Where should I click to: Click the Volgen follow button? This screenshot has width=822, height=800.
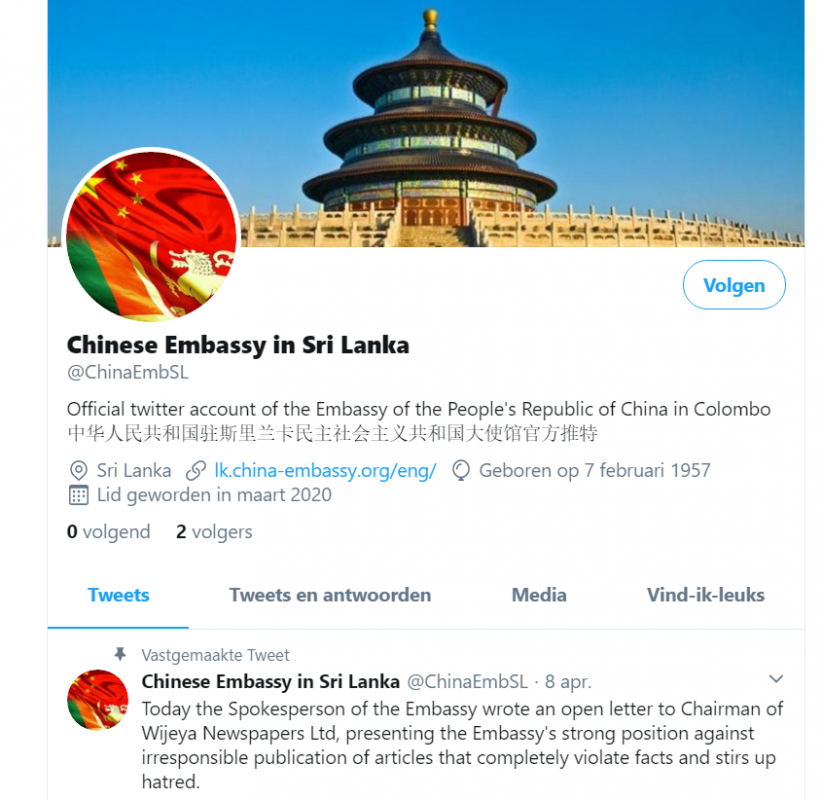(734, 285)
